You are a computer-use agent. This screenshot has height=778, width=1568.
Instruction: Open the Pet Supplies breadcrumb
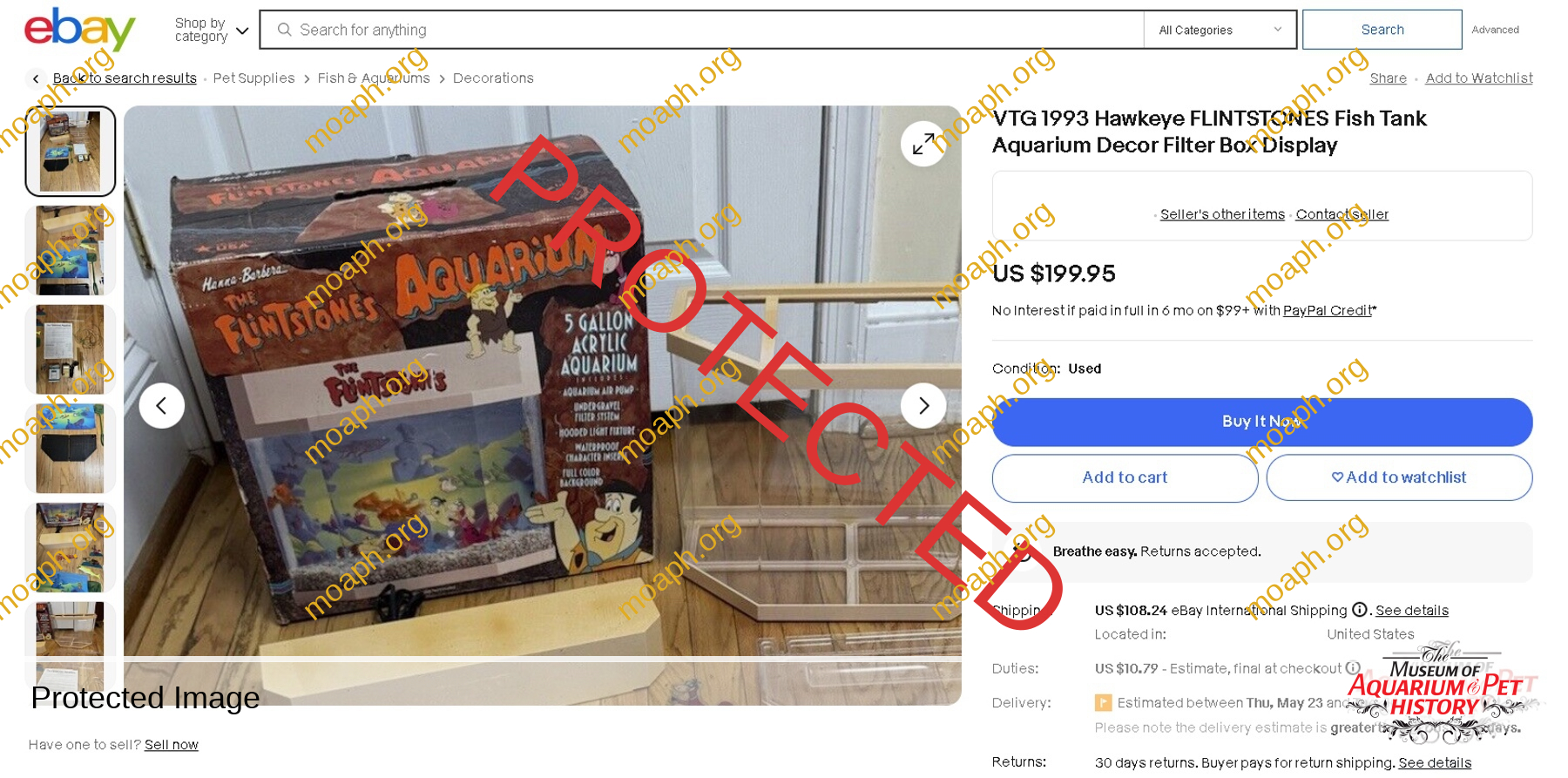253,78
